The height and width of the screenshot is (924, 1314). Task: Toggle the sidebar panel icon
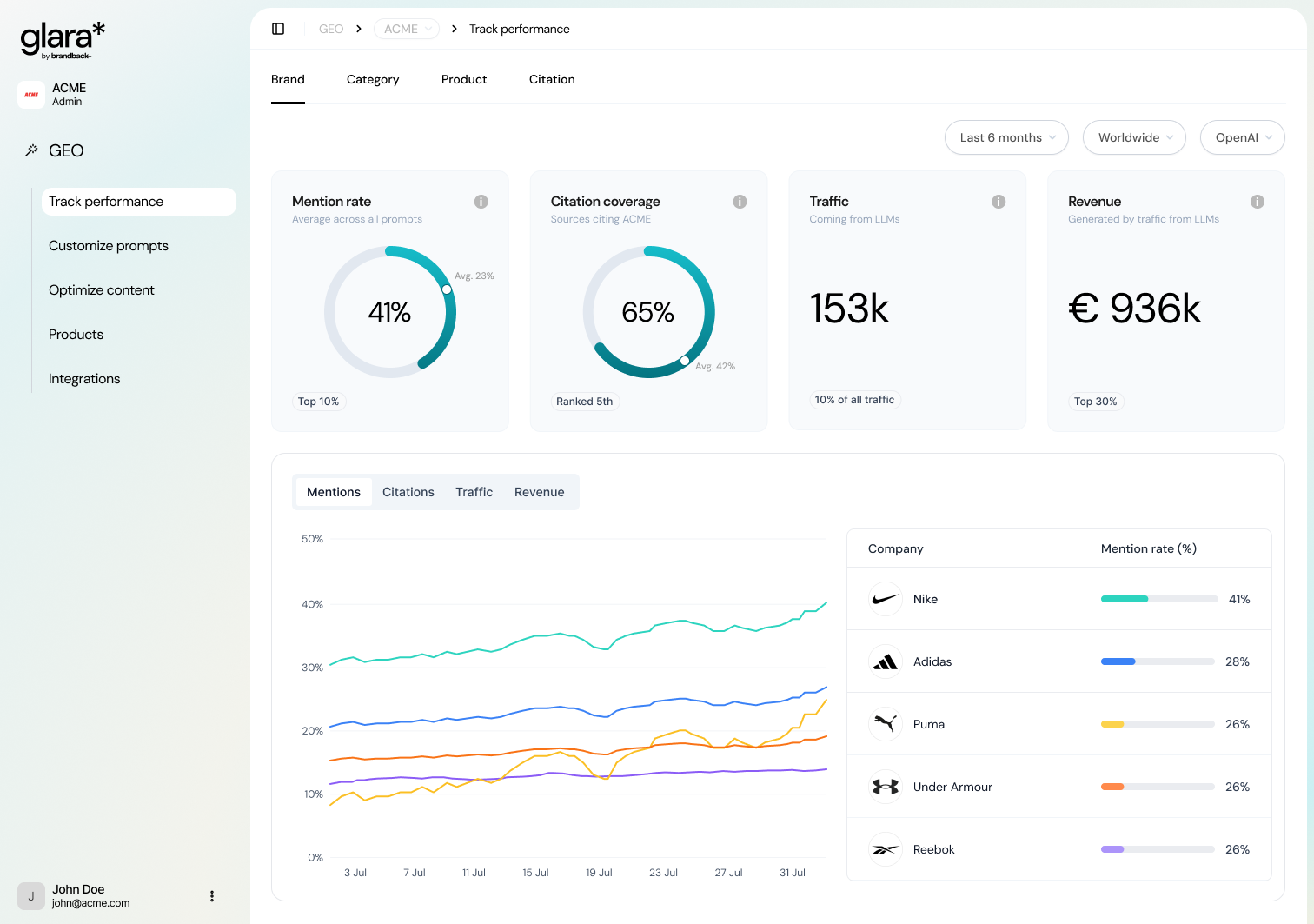[278, 29]
